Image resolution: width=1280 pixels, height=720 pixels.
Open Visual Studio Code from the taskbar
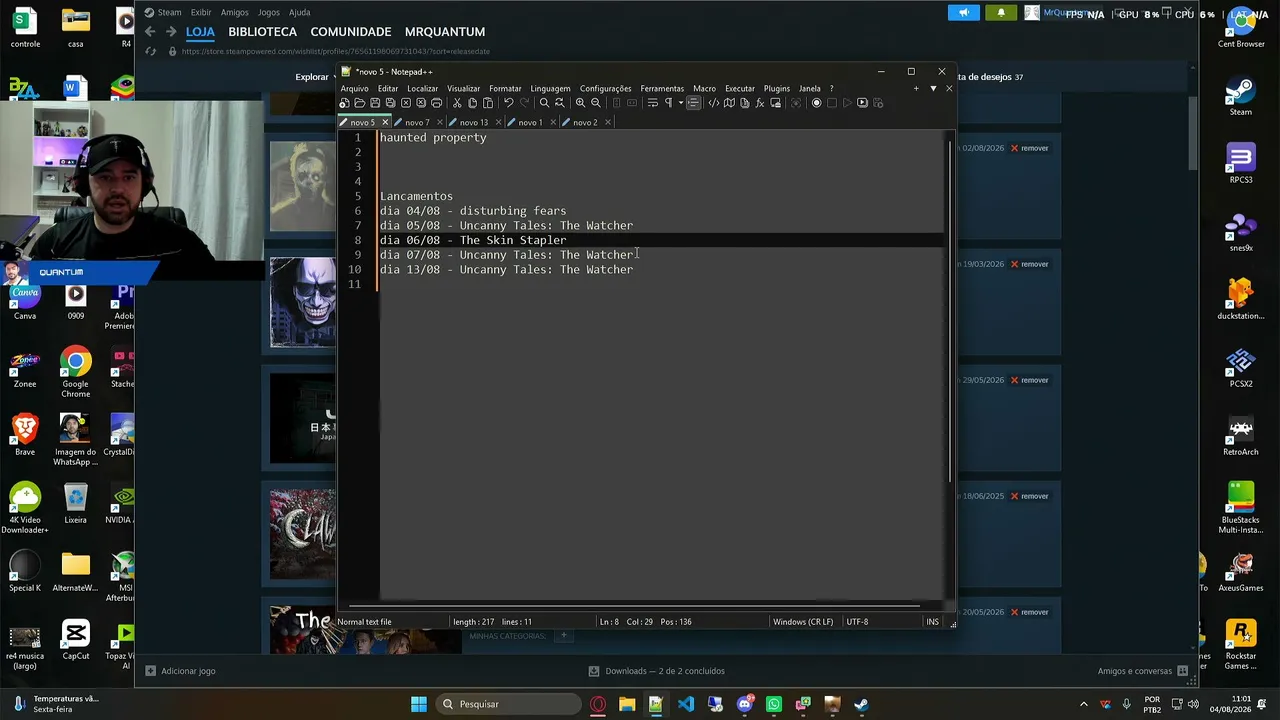pos(686,704)
